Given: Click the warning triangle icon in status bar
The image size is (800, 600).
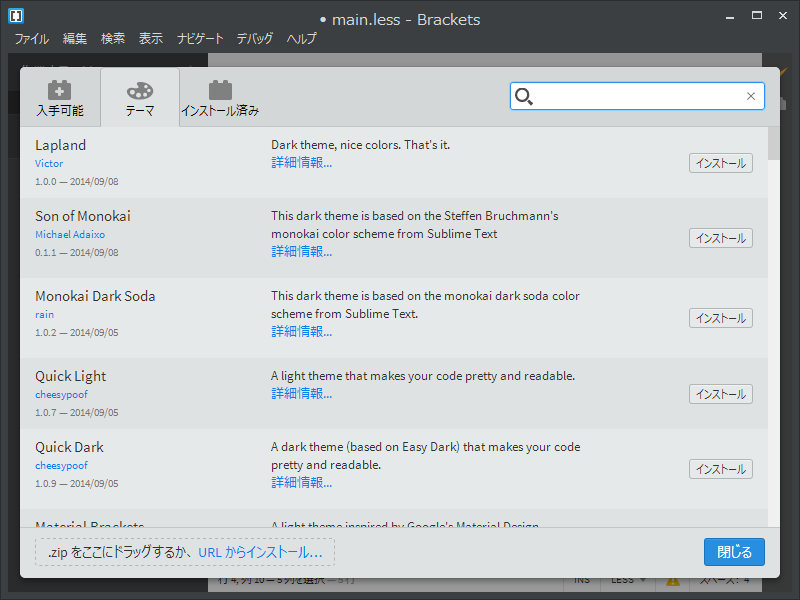Looking at the screenshot, I should pyautogui.click(x=672, y=581).
